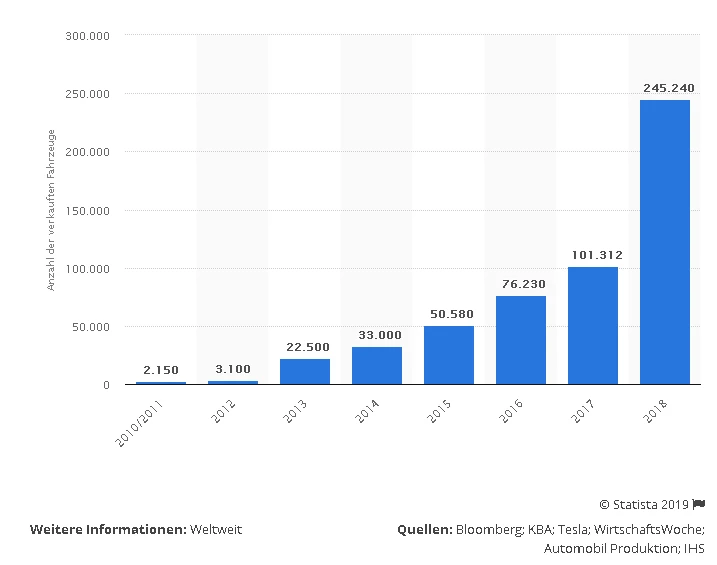The height and width of the screenshot is (565, 717).
Task: Click the Weitere Informationen label
Action: coord(108,530)
